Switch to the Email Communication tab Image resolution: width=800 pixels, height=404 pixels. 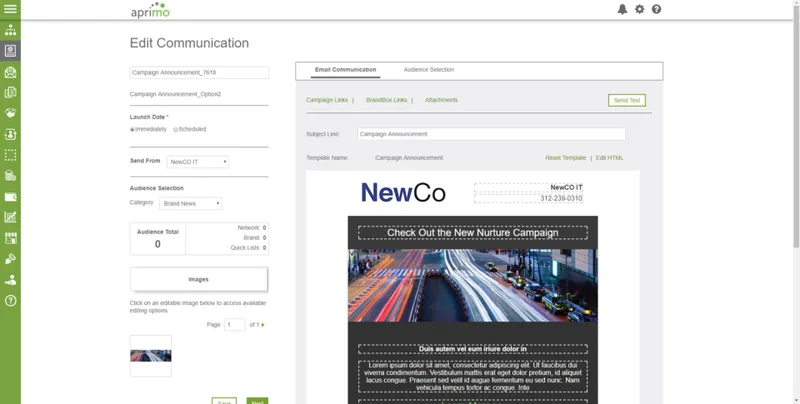pos(345,70)
